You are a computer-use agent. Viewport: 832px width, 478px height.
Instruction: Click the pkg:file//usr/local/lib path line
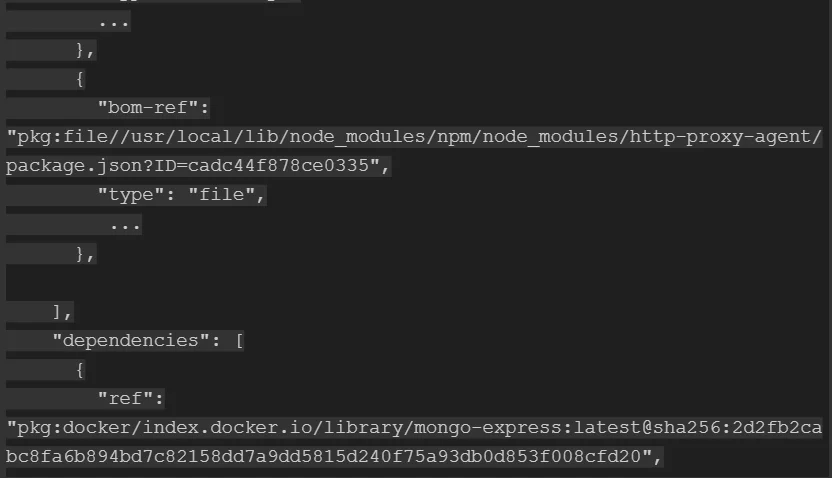(x=414, y=137)
